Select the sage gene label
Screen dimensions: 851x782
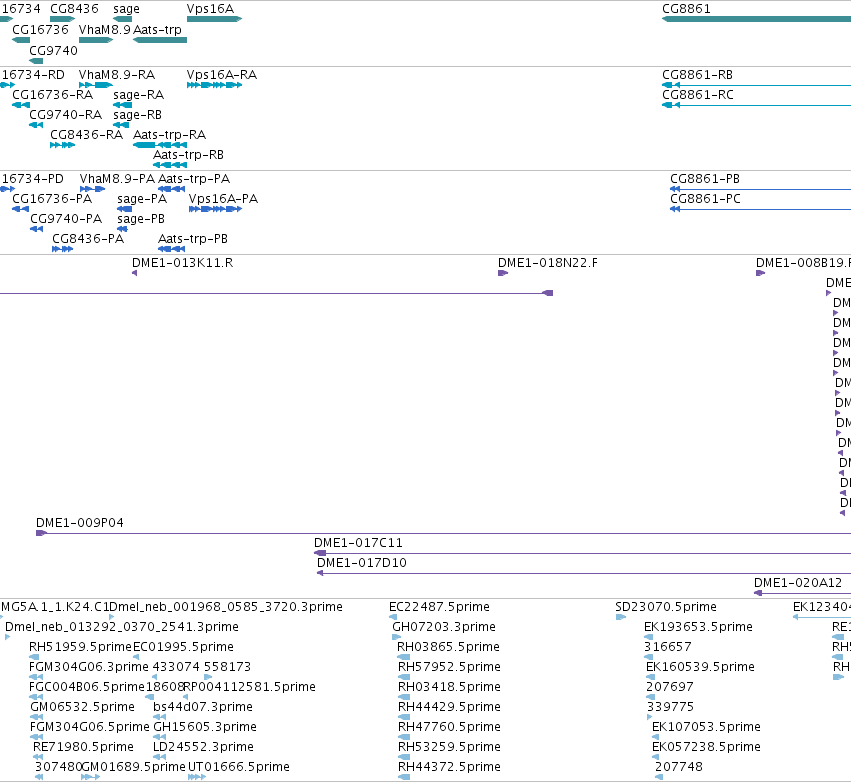[x=126, y=9]
